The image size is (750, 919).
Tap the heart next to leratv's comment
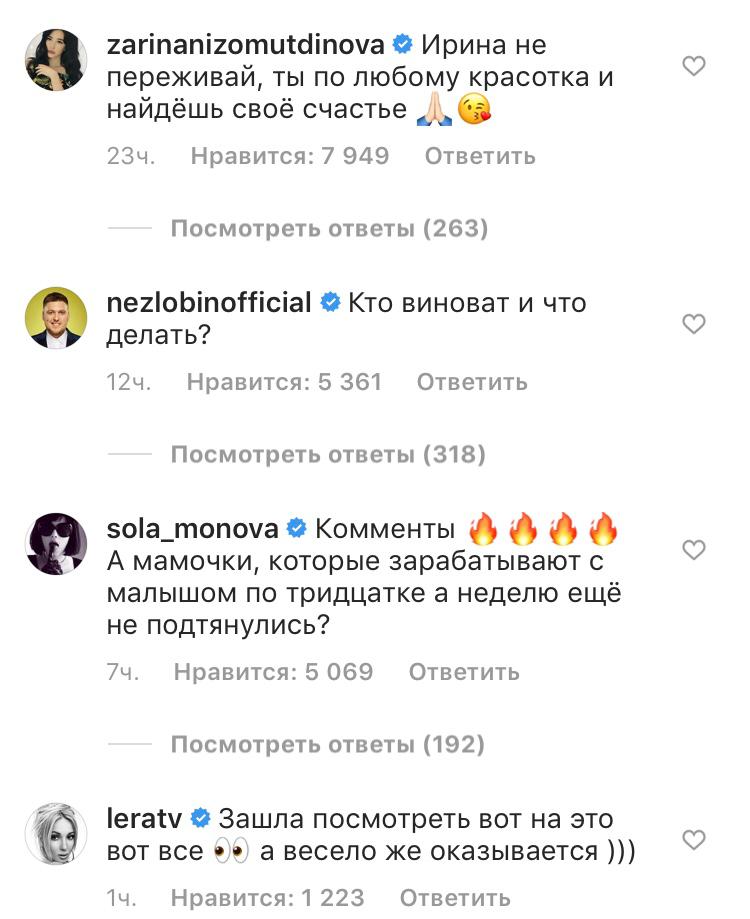[x=693, y=838]
